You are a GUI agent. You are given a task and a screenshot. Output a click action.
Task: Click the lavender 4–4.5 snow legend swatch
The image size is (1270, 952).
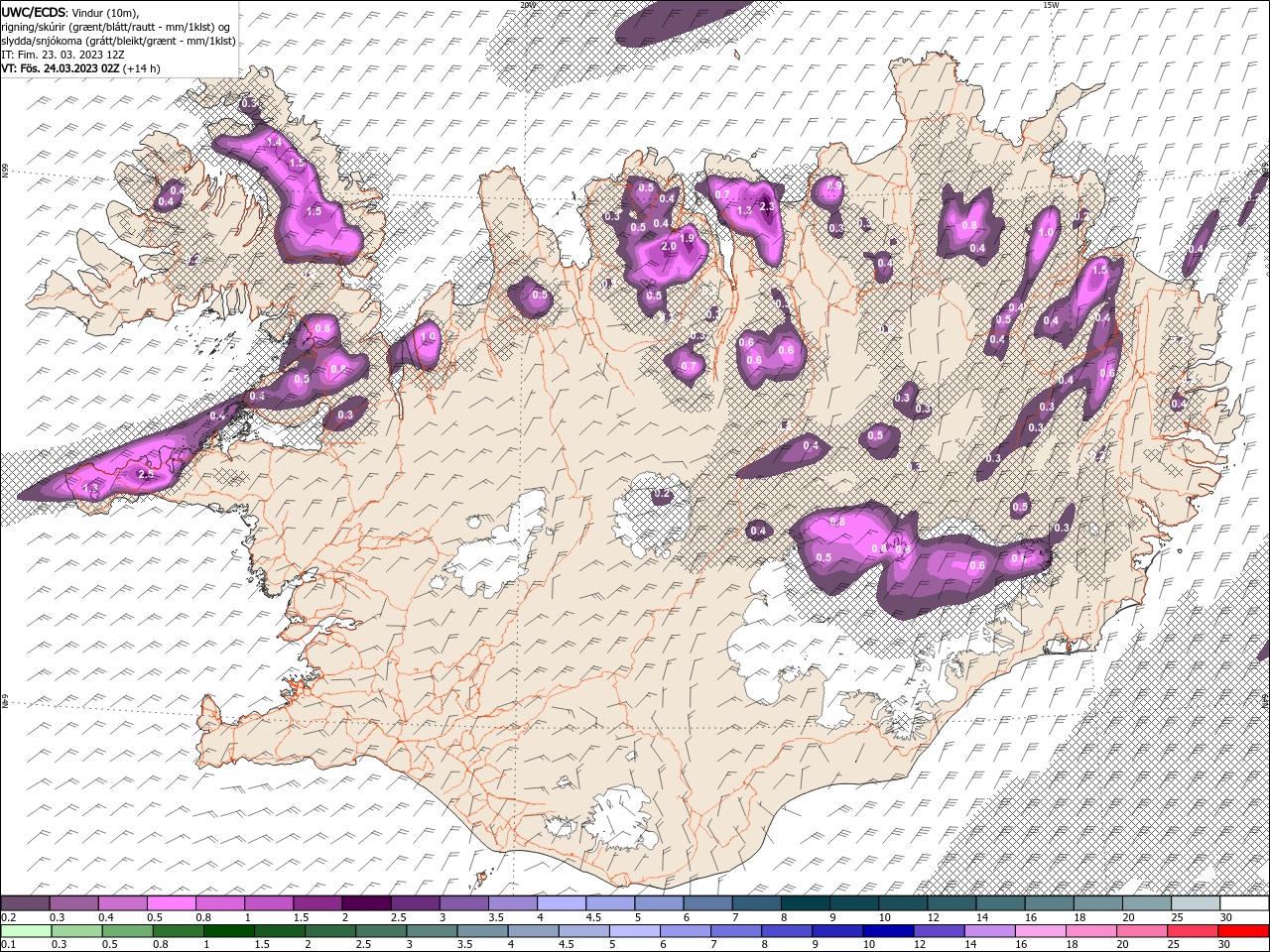[x=561, y=903]
